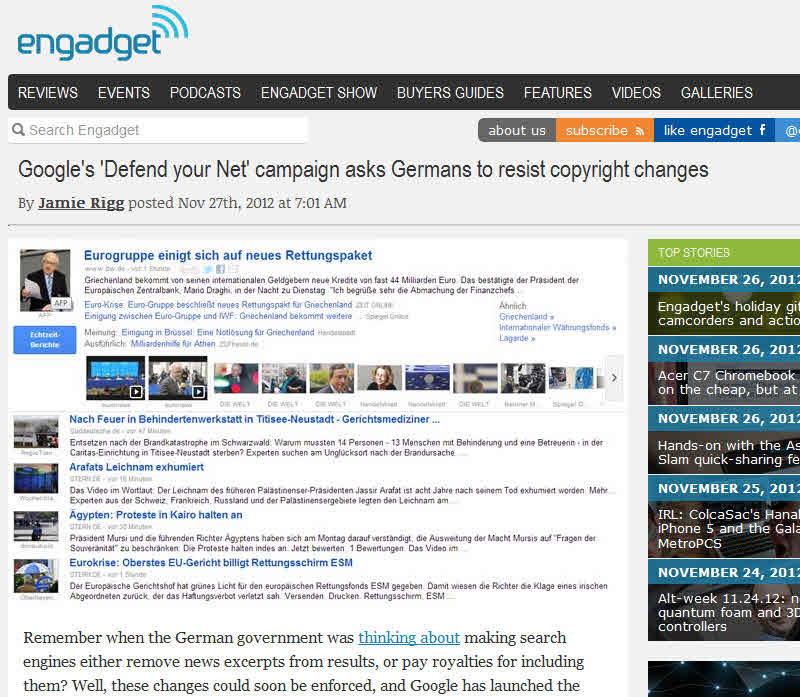800x697 pixels.
Task: Open 'Griechenland »' related link
Action: pos(526,316)
